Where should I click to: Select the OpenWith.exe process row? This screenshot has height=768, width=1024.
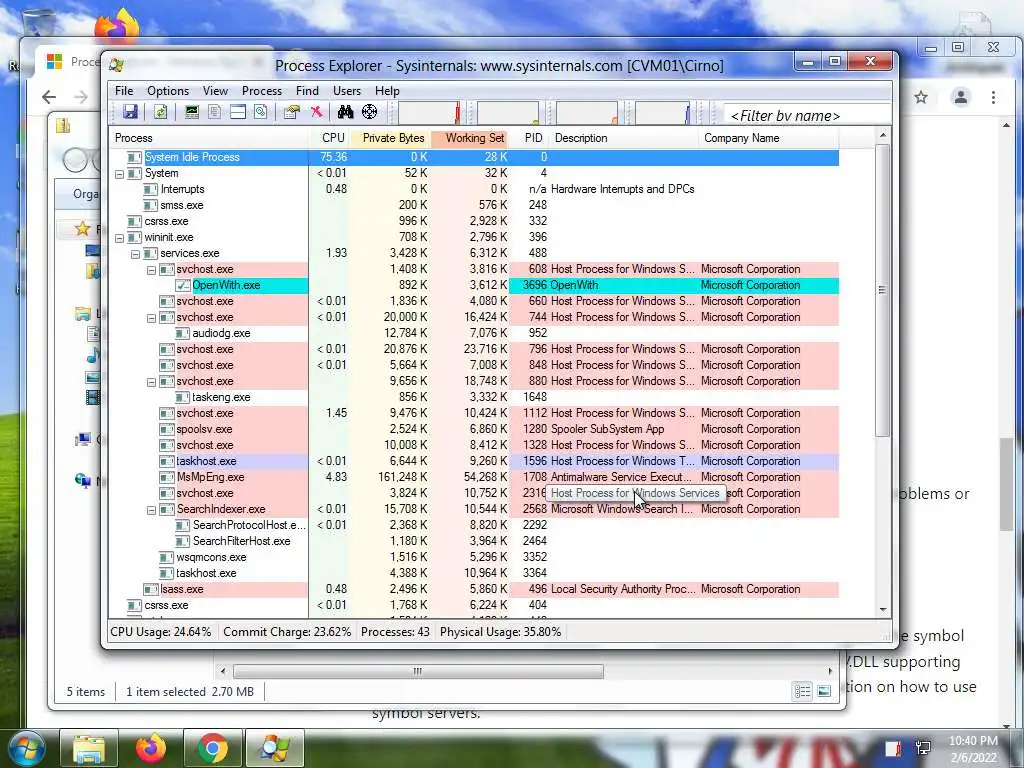[x=474, y=285]
